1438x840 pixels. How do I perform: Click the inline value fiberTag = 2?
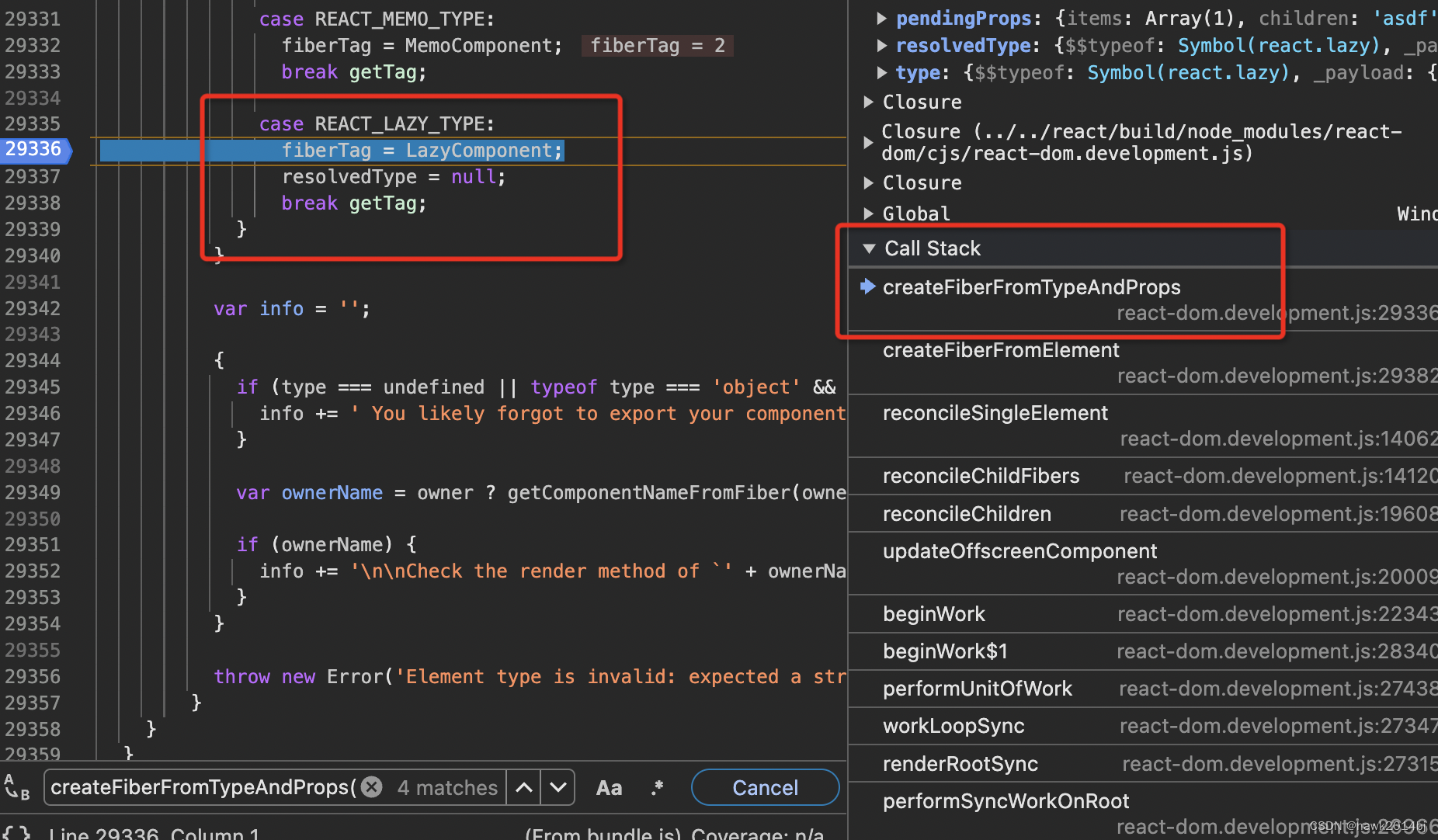(x=658, y=46)
